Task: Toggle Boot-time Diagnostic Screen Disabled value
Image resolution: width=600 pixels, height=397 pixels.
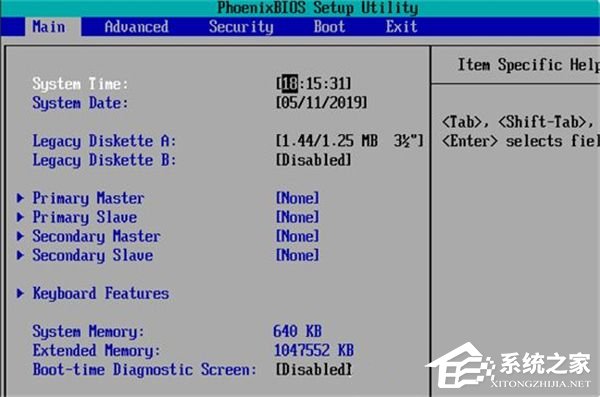Action: pos(313,369)
